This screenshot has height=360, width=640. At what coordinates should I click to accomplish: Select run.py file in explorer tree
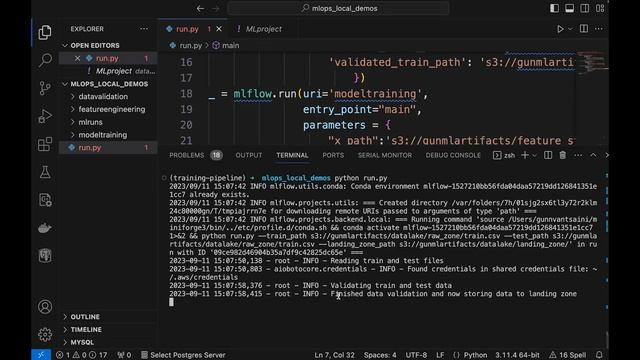click(x=89, y=148)
